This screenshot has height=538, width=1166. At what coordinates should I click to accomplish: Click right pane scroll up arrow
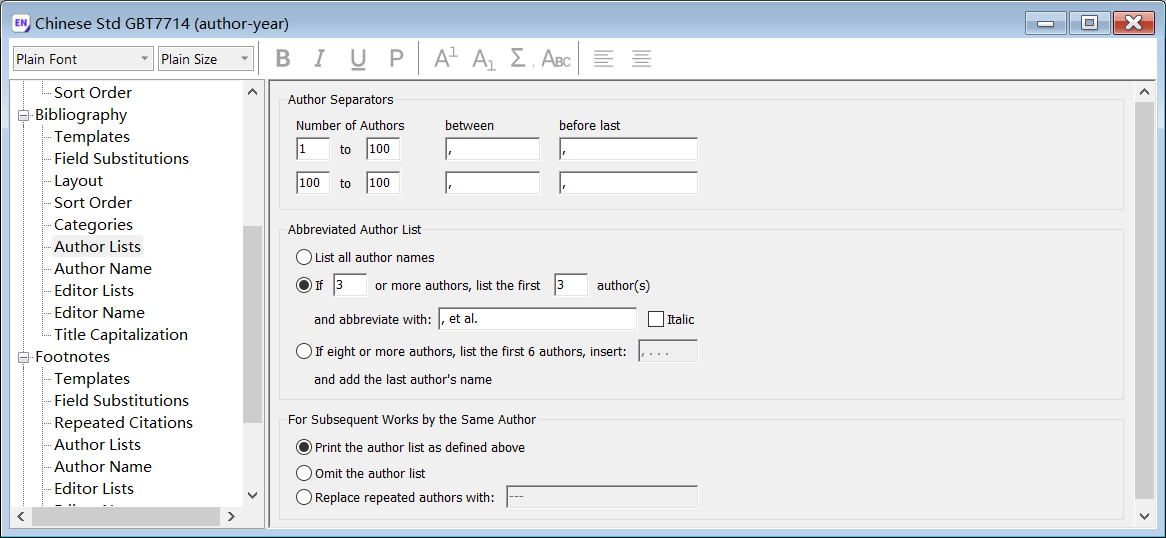click(x=1144, y=92)
